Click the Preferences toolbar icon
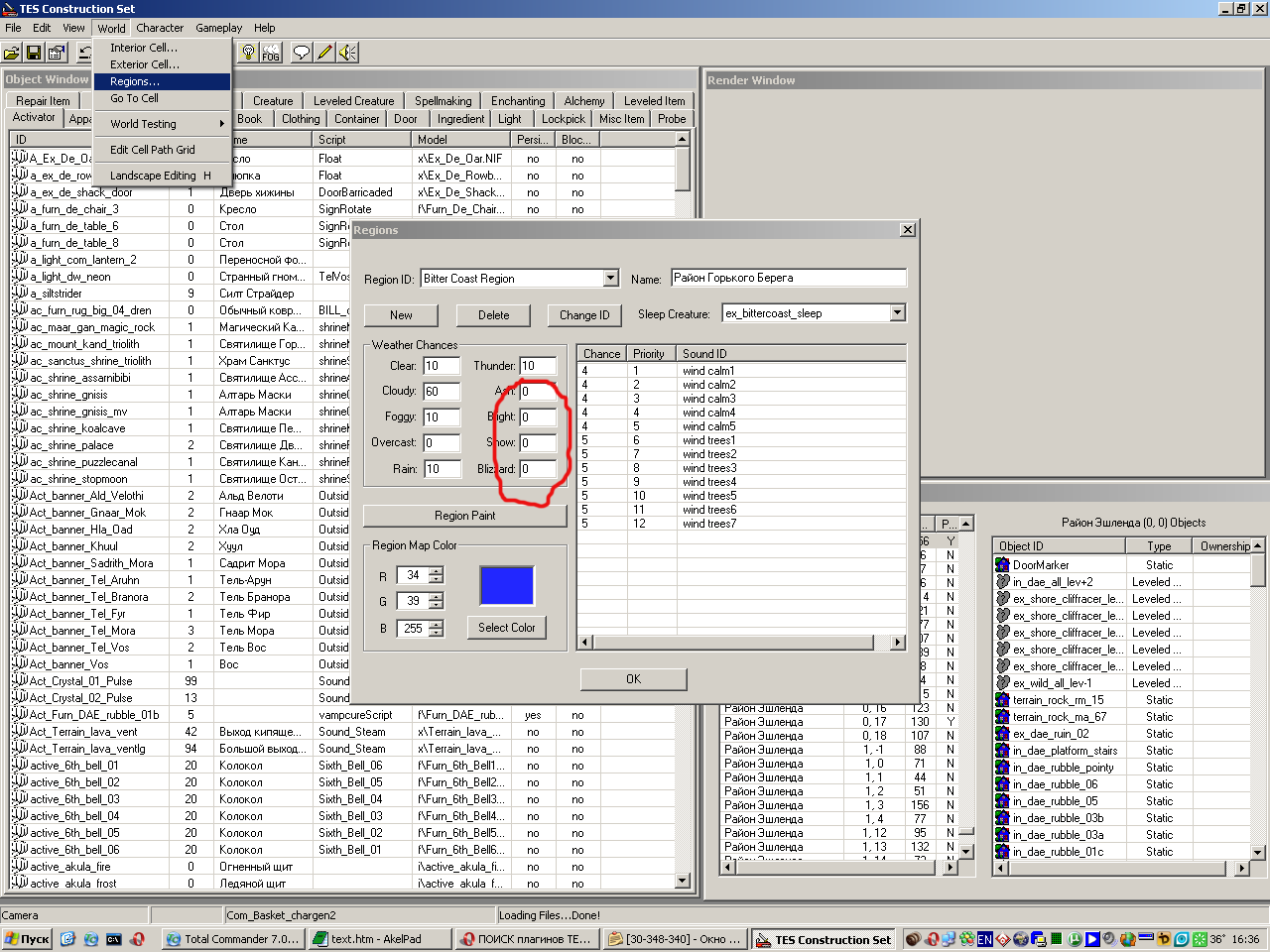Screen dimensions: 1270x952 click(57, 53)
